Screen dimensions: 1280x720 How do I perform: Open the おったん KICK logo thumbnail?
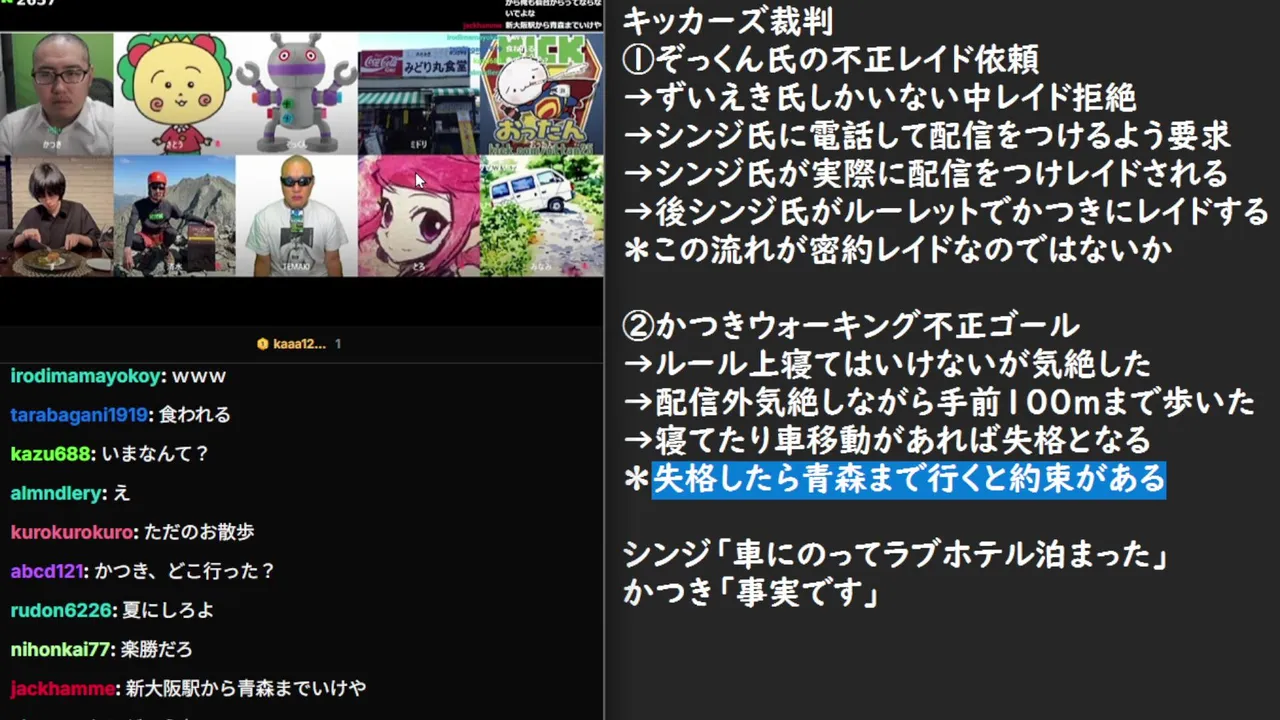tap(542, 93)
